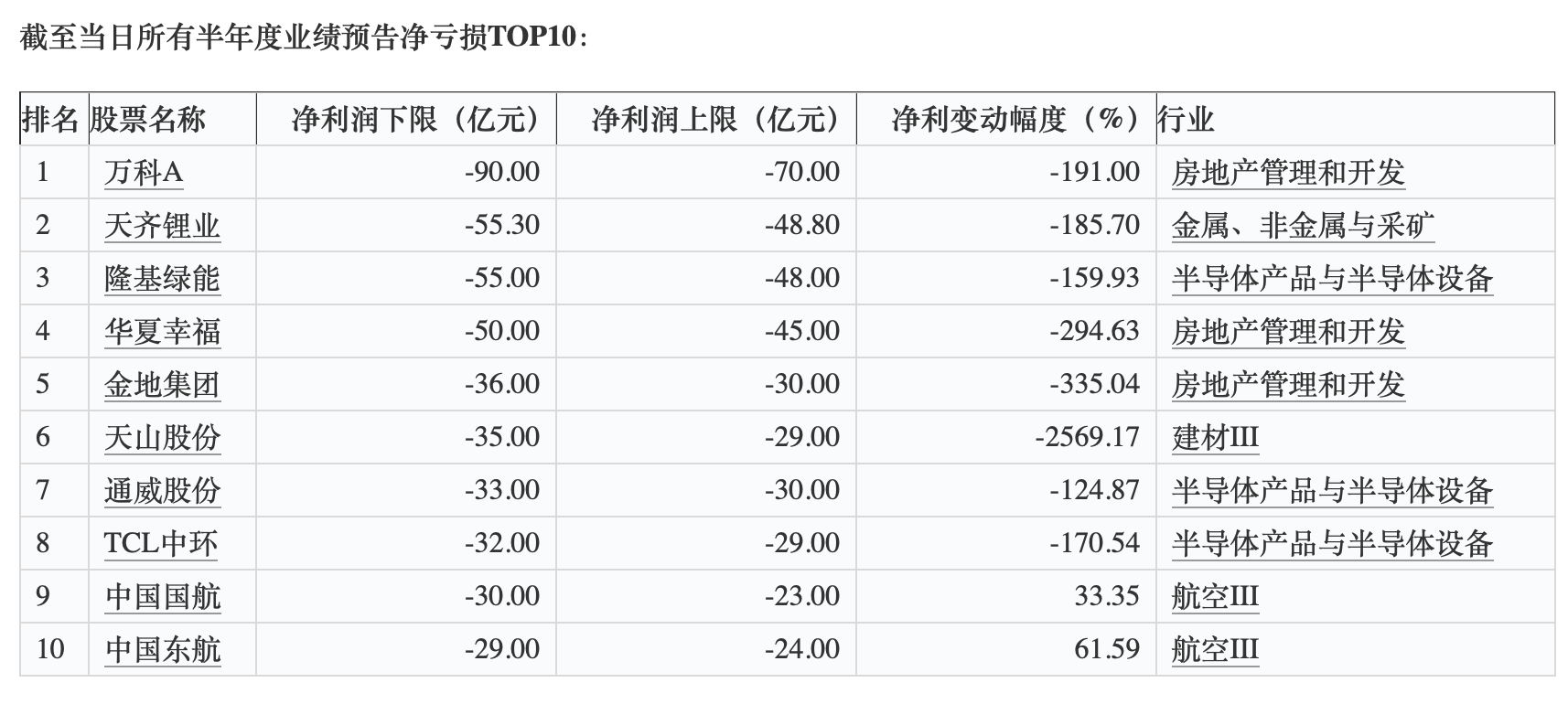Open the 天山股份 stock link
Screen dimensions: 1568x704
163,437
